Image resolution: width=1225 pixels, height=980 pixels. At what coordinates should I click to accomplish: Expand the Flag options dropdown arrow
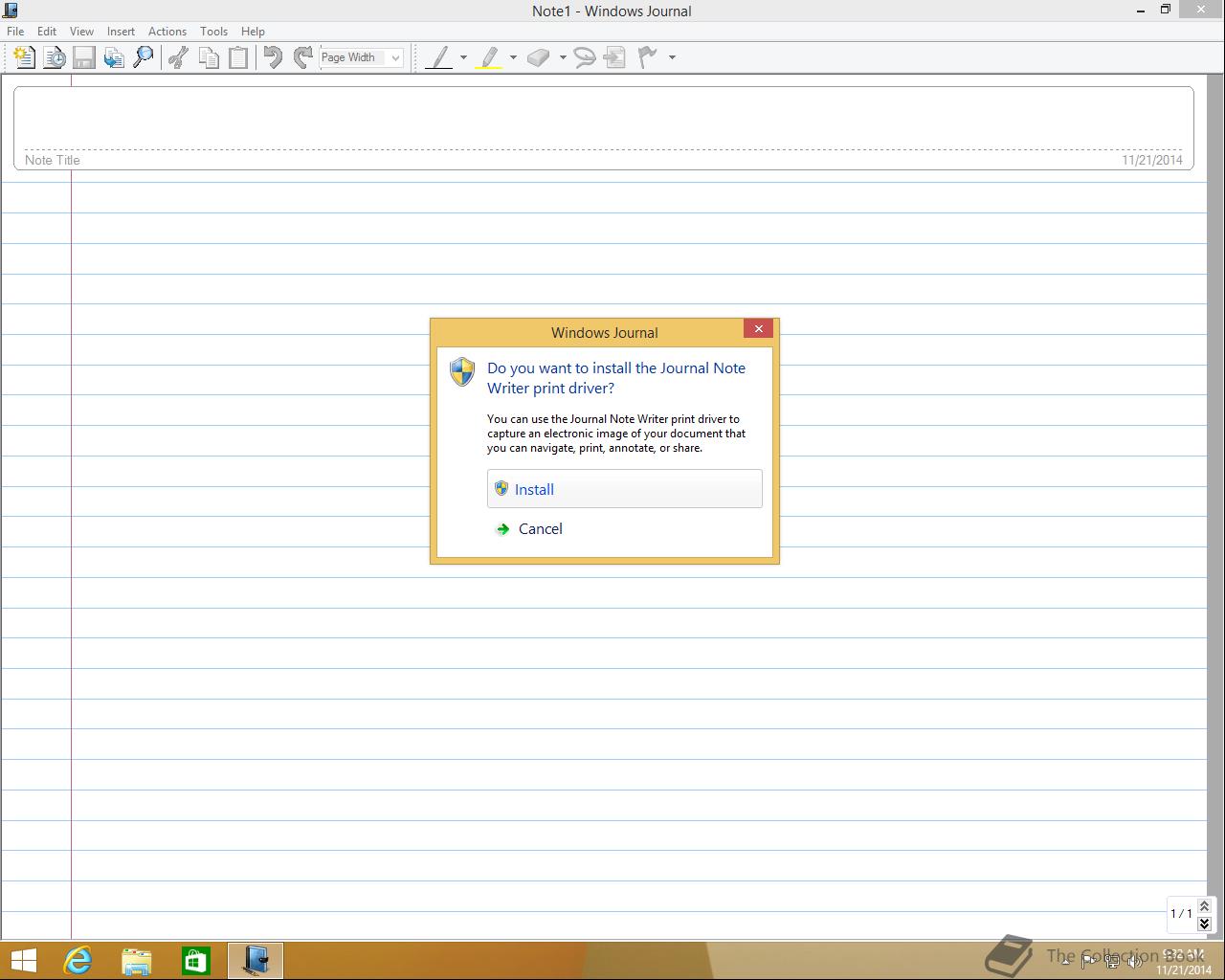click(672, 57)
